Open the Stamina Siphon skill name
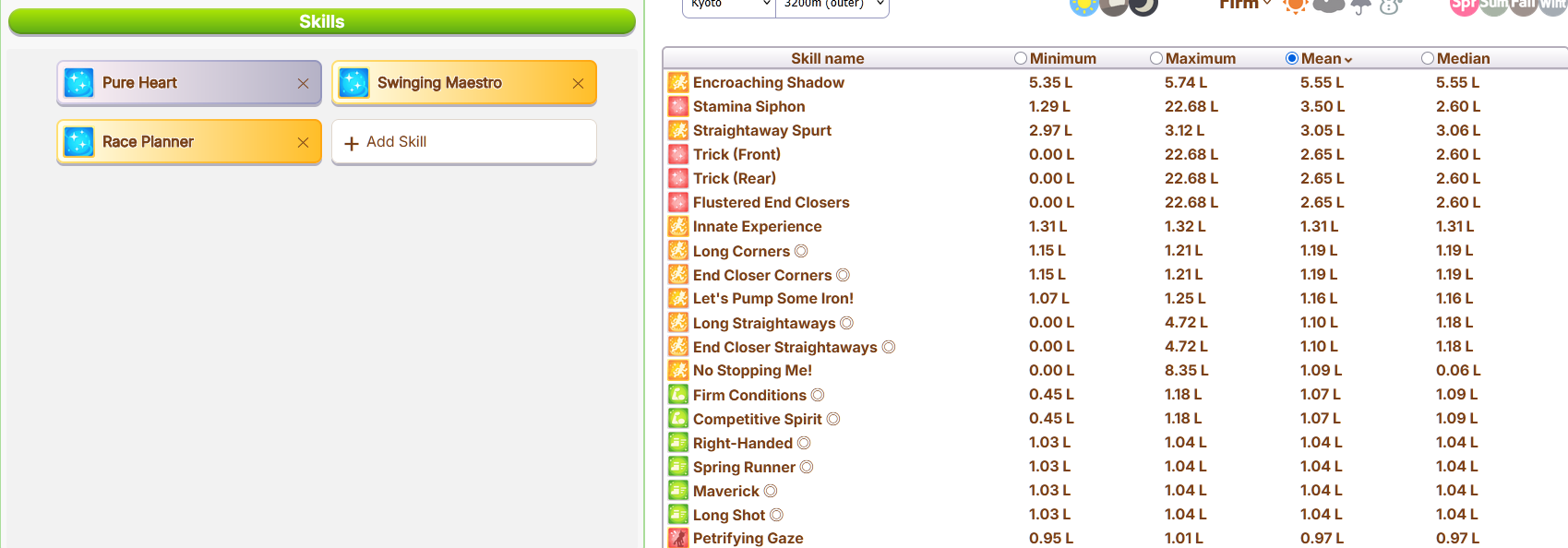 point(749,106)
